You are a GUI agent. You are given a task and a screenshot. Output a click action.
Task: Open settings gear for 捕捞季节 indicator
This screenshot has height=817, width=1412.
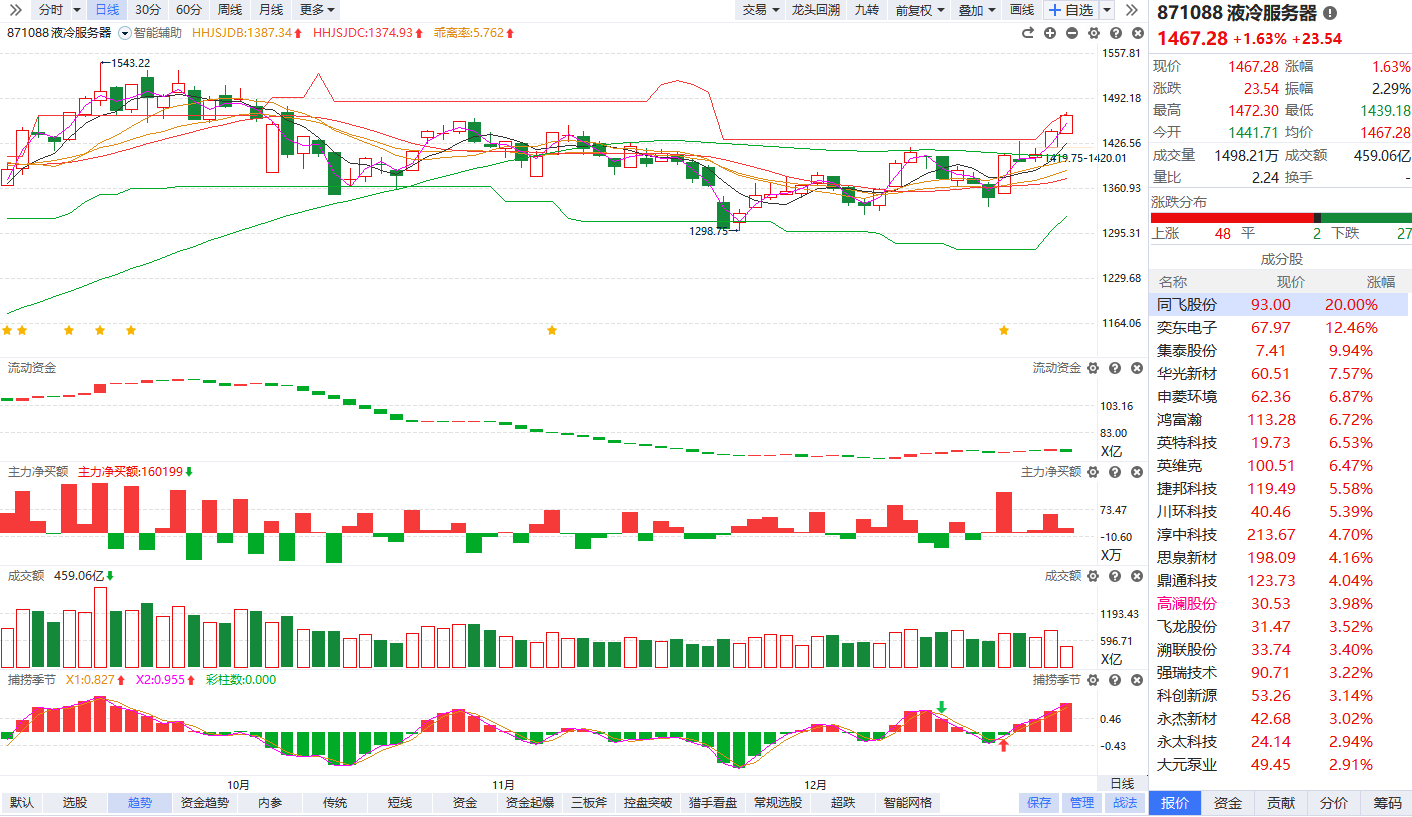coord(1093,680)
